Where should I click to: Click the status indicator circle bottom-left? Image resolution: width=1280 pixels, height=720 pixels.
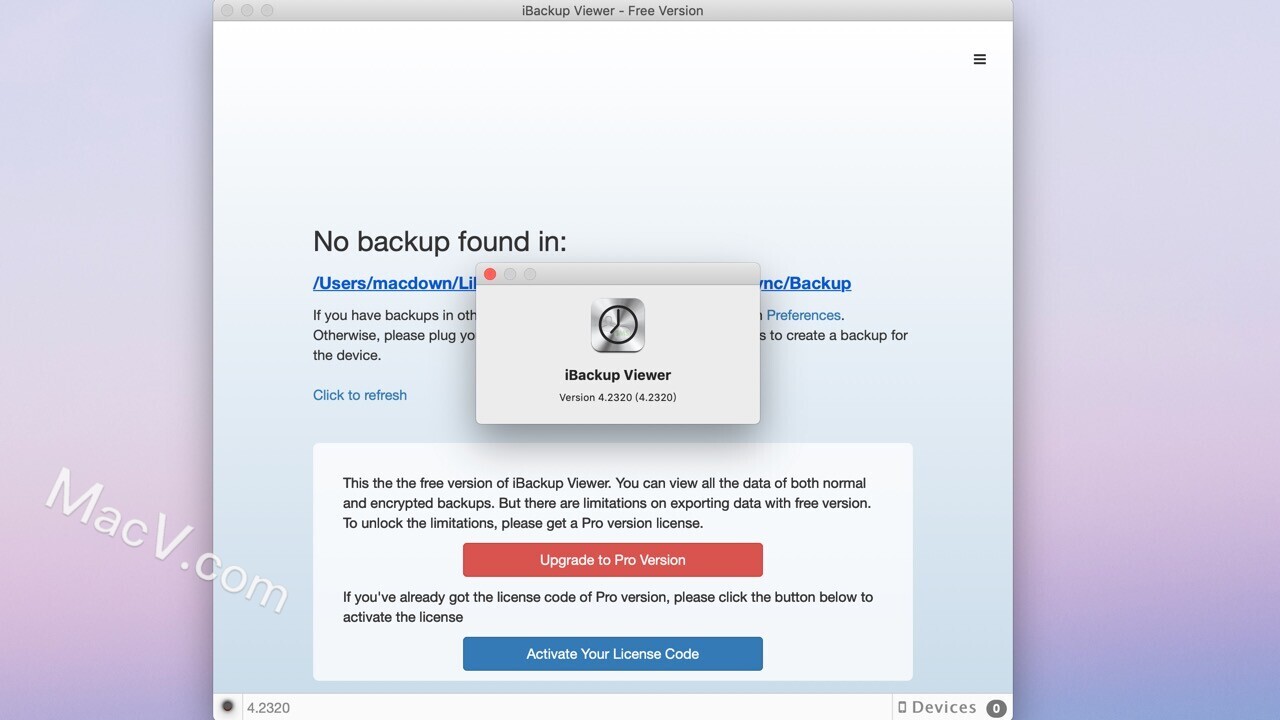227,706
